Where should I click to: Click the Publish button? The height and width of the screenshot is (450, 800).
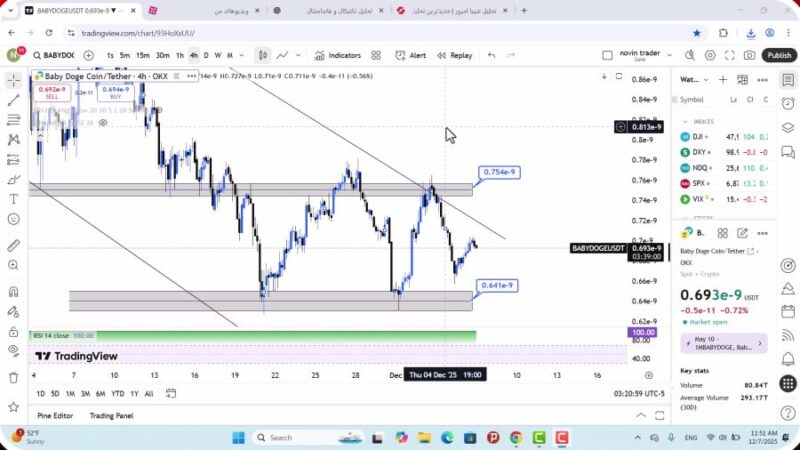(x=779, y=56)
